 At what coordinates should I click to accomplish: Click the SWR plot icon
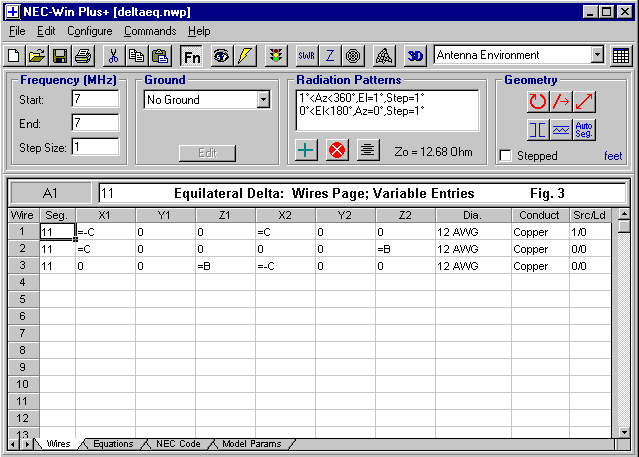[305, 56]
